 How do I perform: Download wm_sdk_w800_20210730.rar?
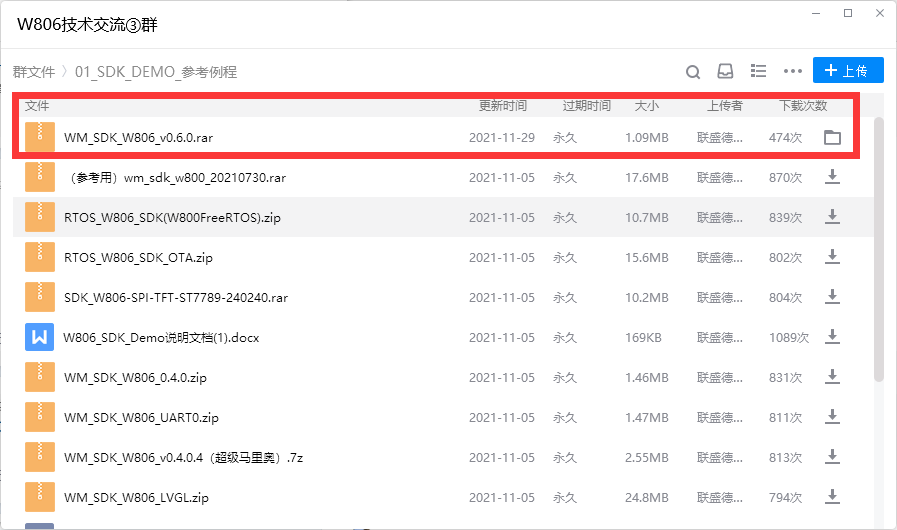(832, 177)
